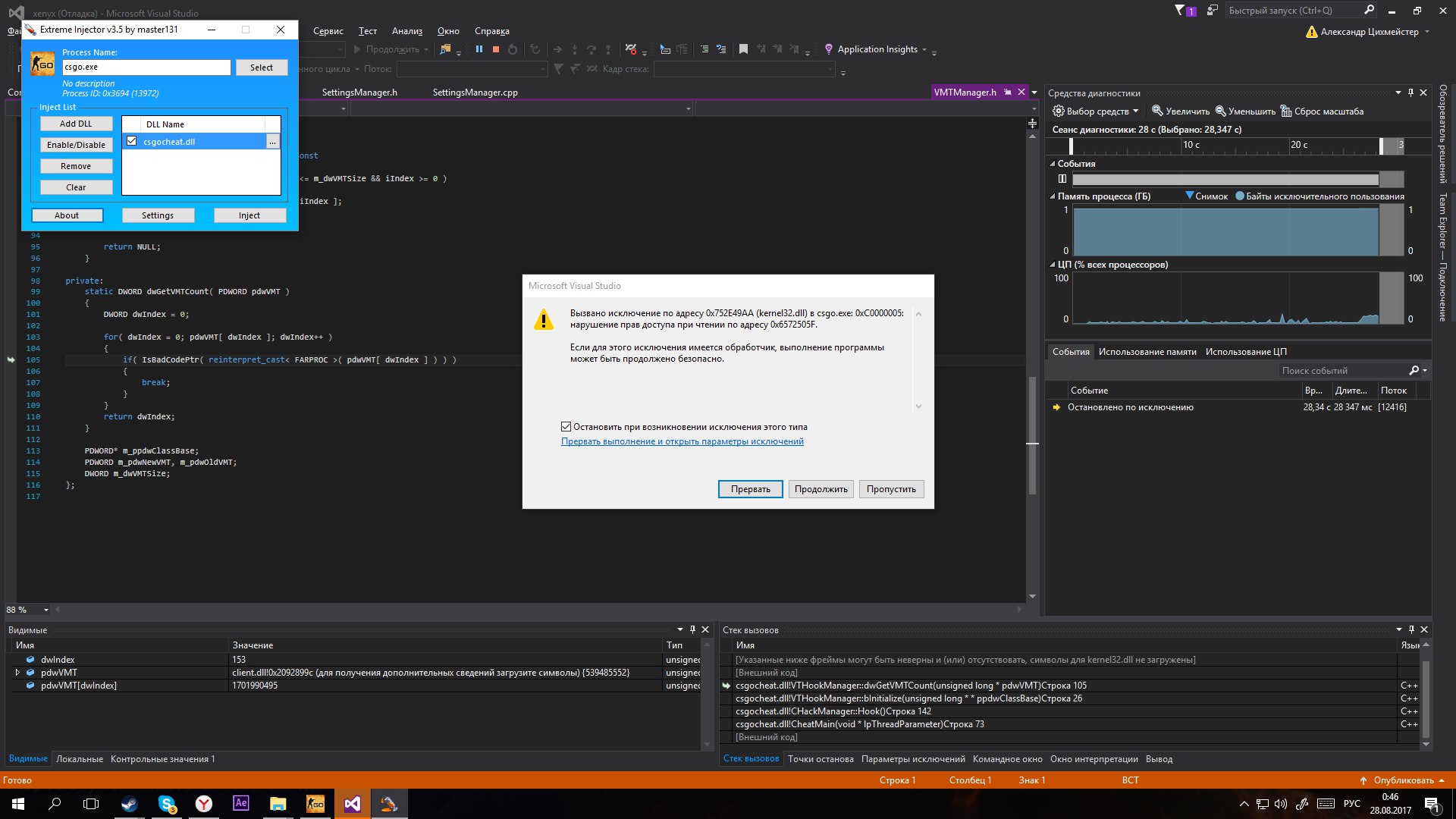Open the Анализ menu
The width and height of the screenshot is (1456, 819).
(x=406, y=31)
